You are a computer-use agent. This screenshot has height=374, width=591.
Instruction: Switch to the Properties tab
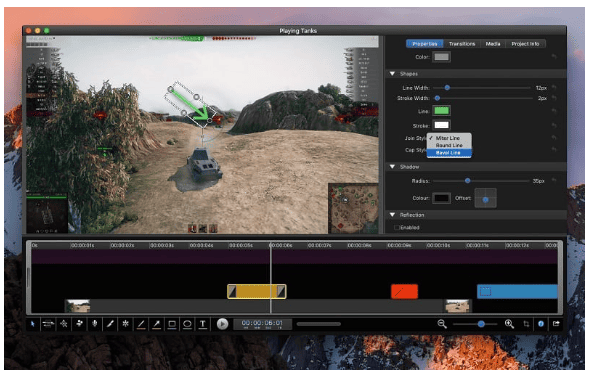[x=425, y=44]
